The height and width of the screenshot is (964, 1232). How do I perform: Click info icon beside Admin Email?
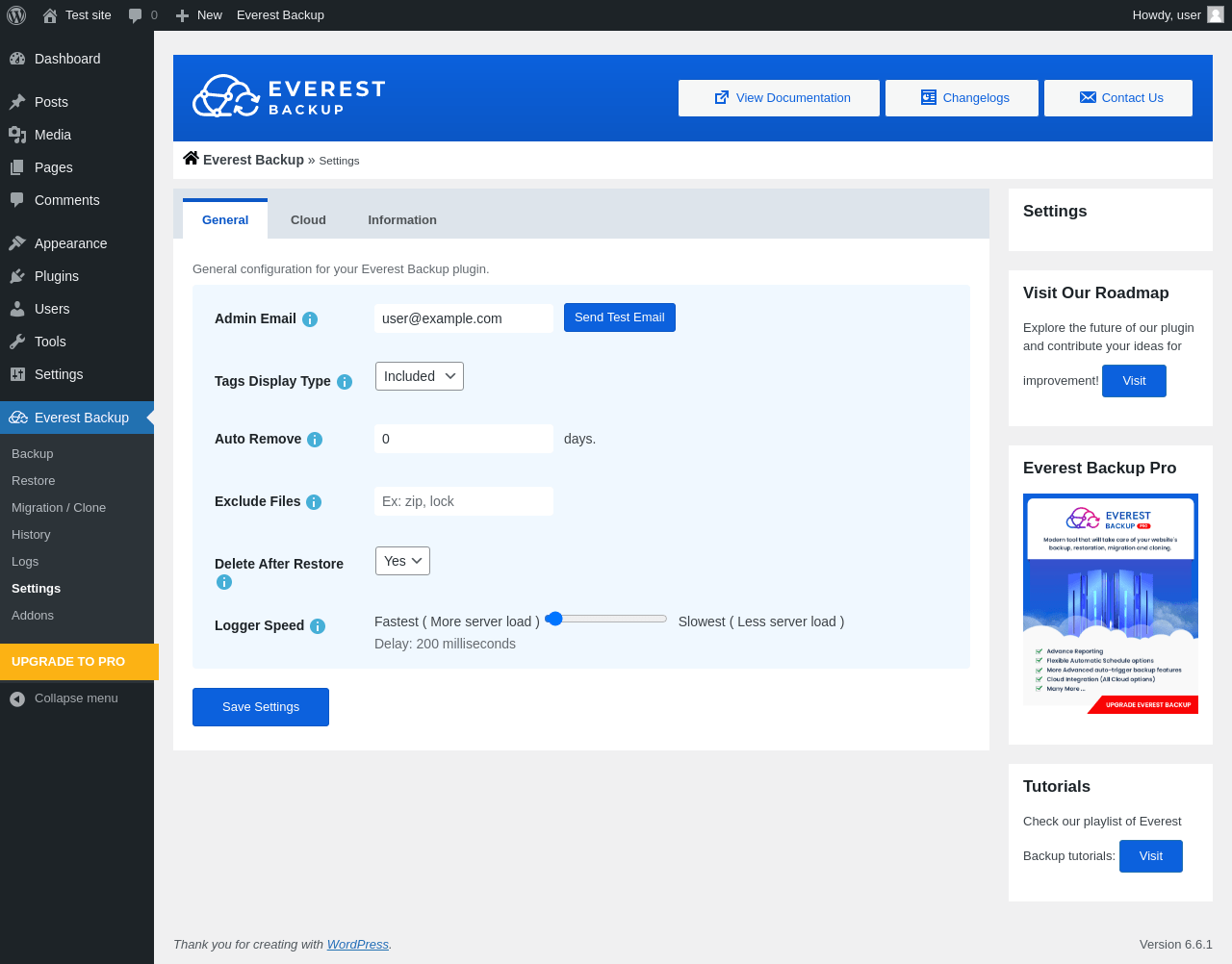(x=310, y=319)
